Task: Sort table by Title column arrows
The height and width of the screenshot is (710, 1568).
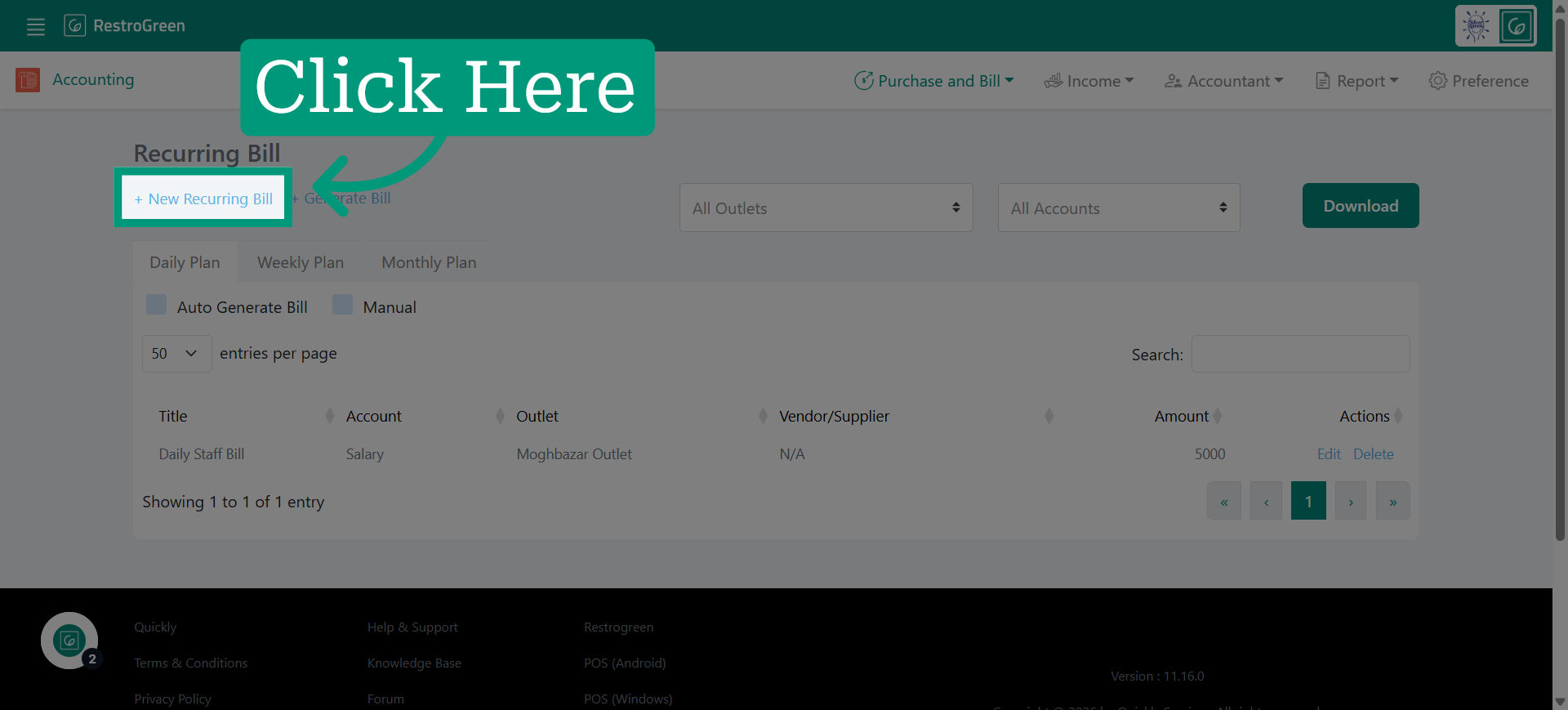Action: (x=330, y=416)
